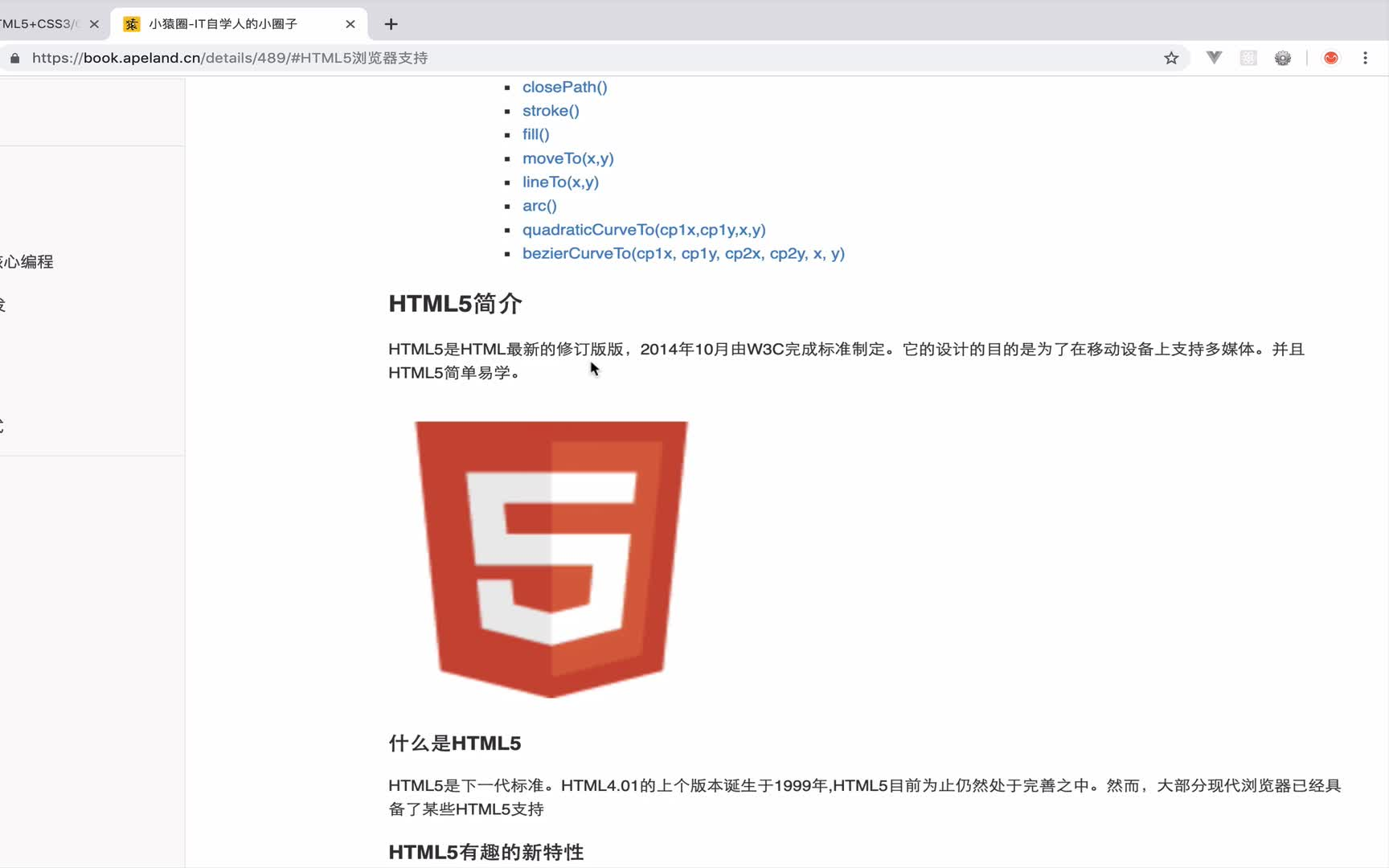Click the paragraph starting HTML5是HTML最新的修订版
This screenshot has width=1389, height=868.
[846, 361]
